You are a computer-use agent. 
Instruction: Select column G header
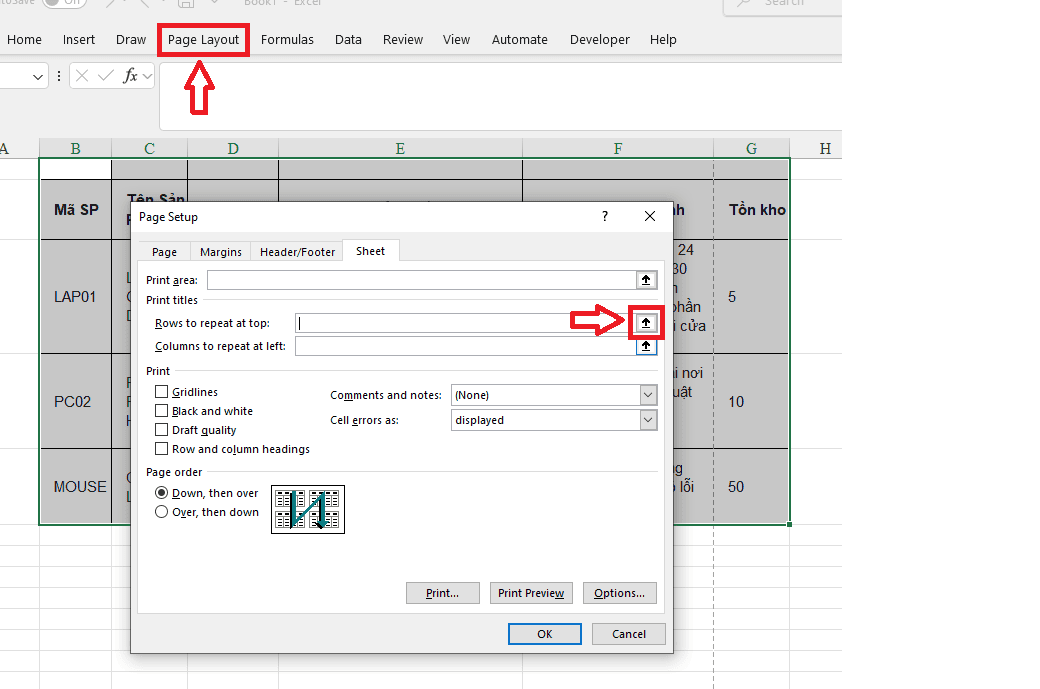[x=751, y=149]
